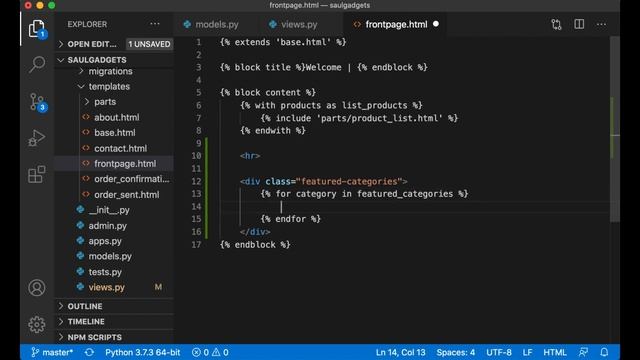Screen dimensions: 640x360
Task: Open admin.py in the file tree
Action: (x=107, y=226)
